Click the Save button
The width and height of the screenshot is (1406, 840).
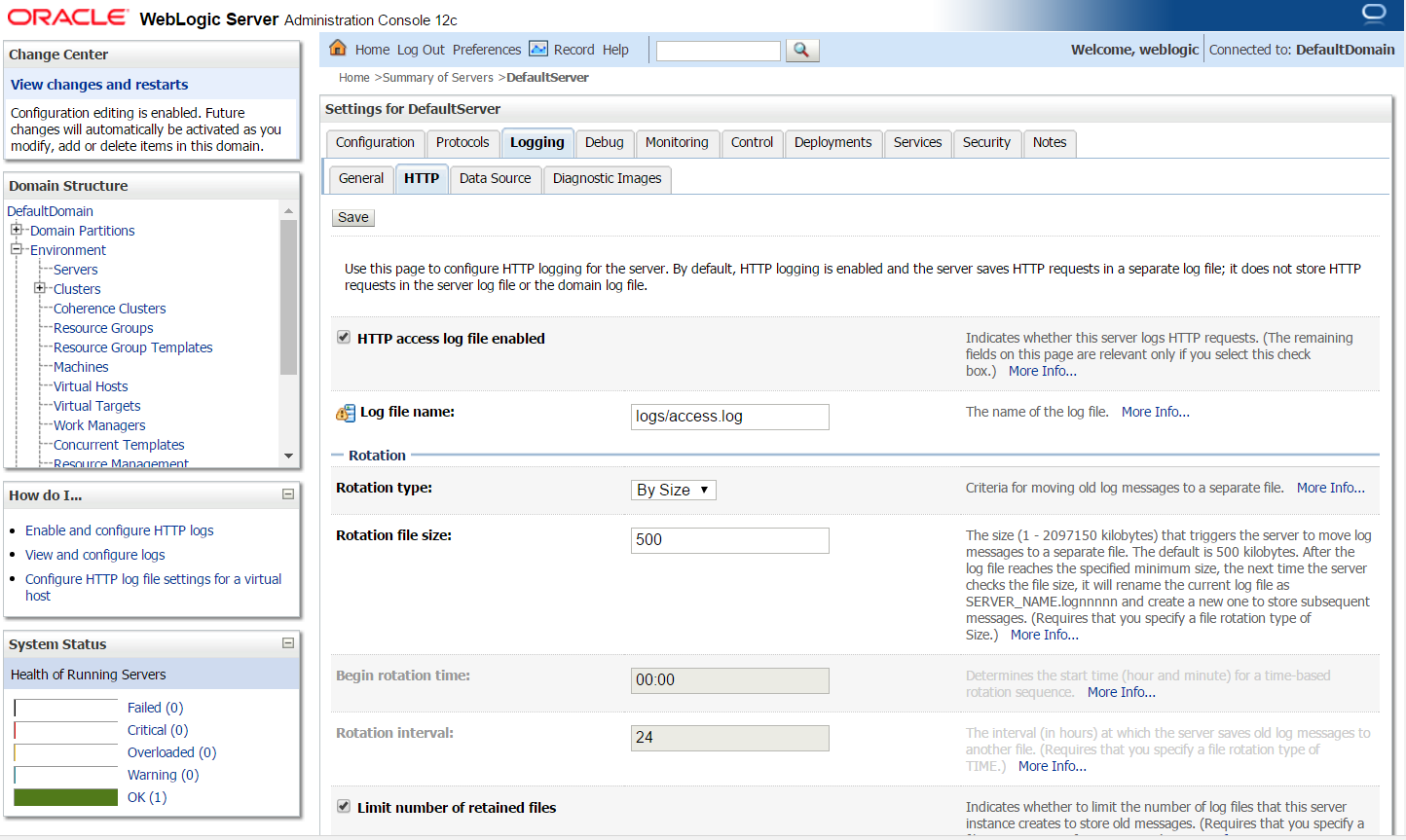[352, 217]
